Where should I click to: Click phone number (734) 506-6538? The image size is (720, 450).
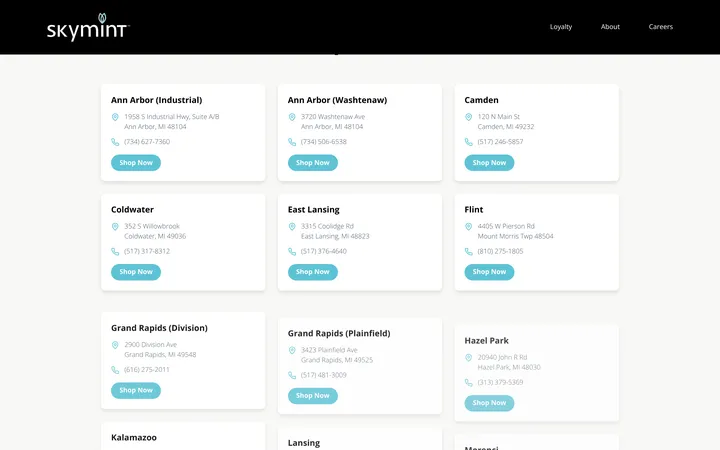(x=324, y=142)
